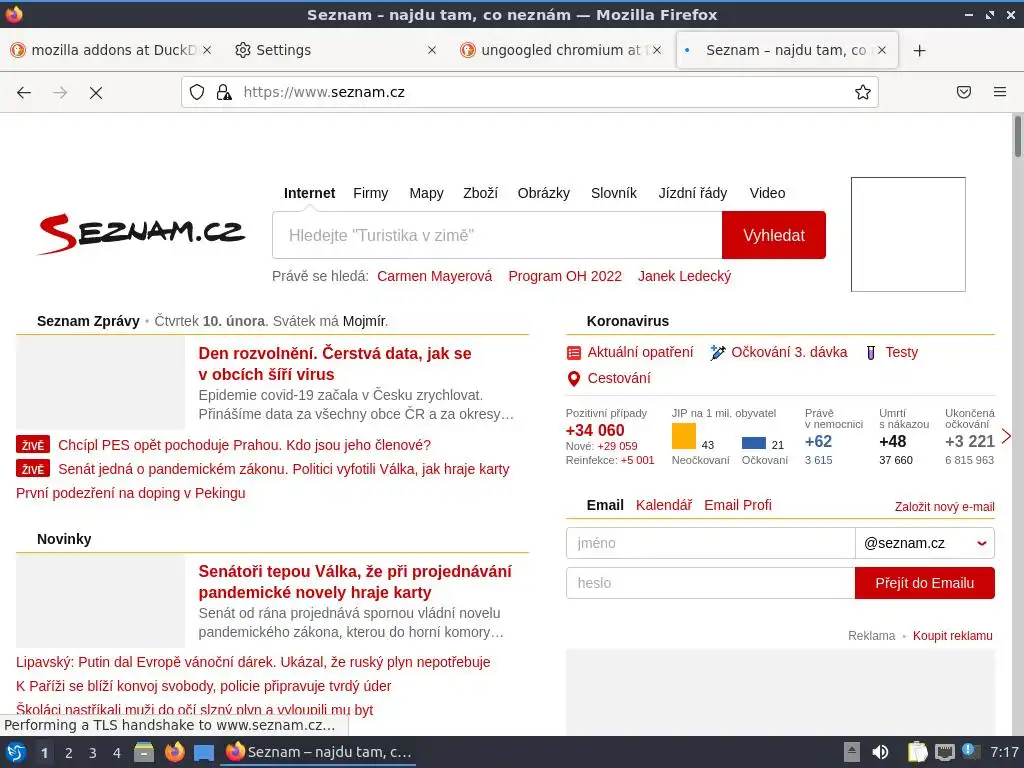Close the ungoogled chromium tab

point(657,50)
